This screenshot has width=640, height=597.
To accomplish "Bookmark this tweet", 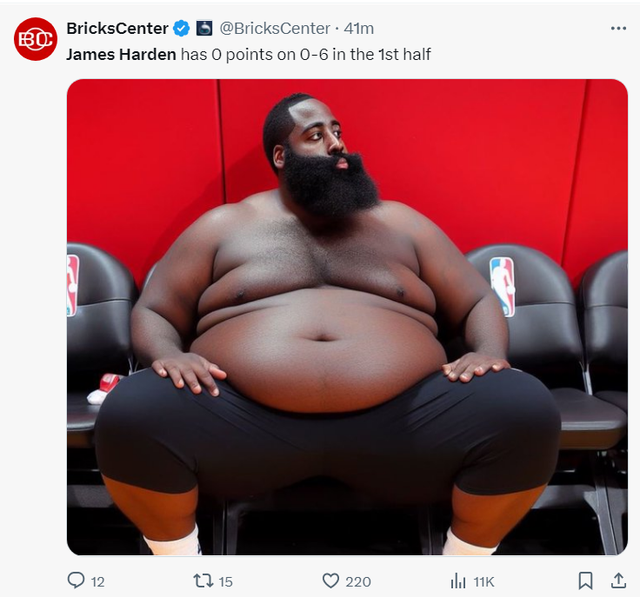I will point(585,581).
